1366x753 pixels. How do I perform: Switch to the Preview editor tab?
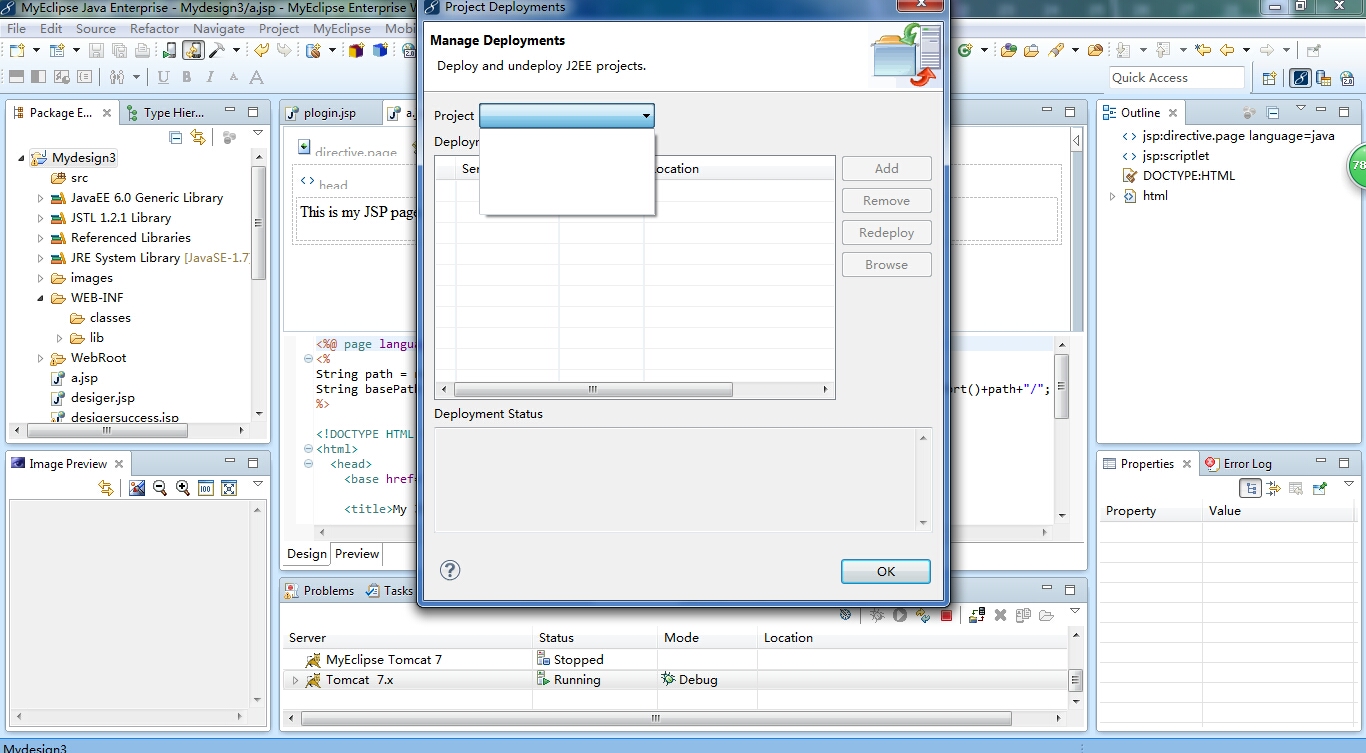357,554
